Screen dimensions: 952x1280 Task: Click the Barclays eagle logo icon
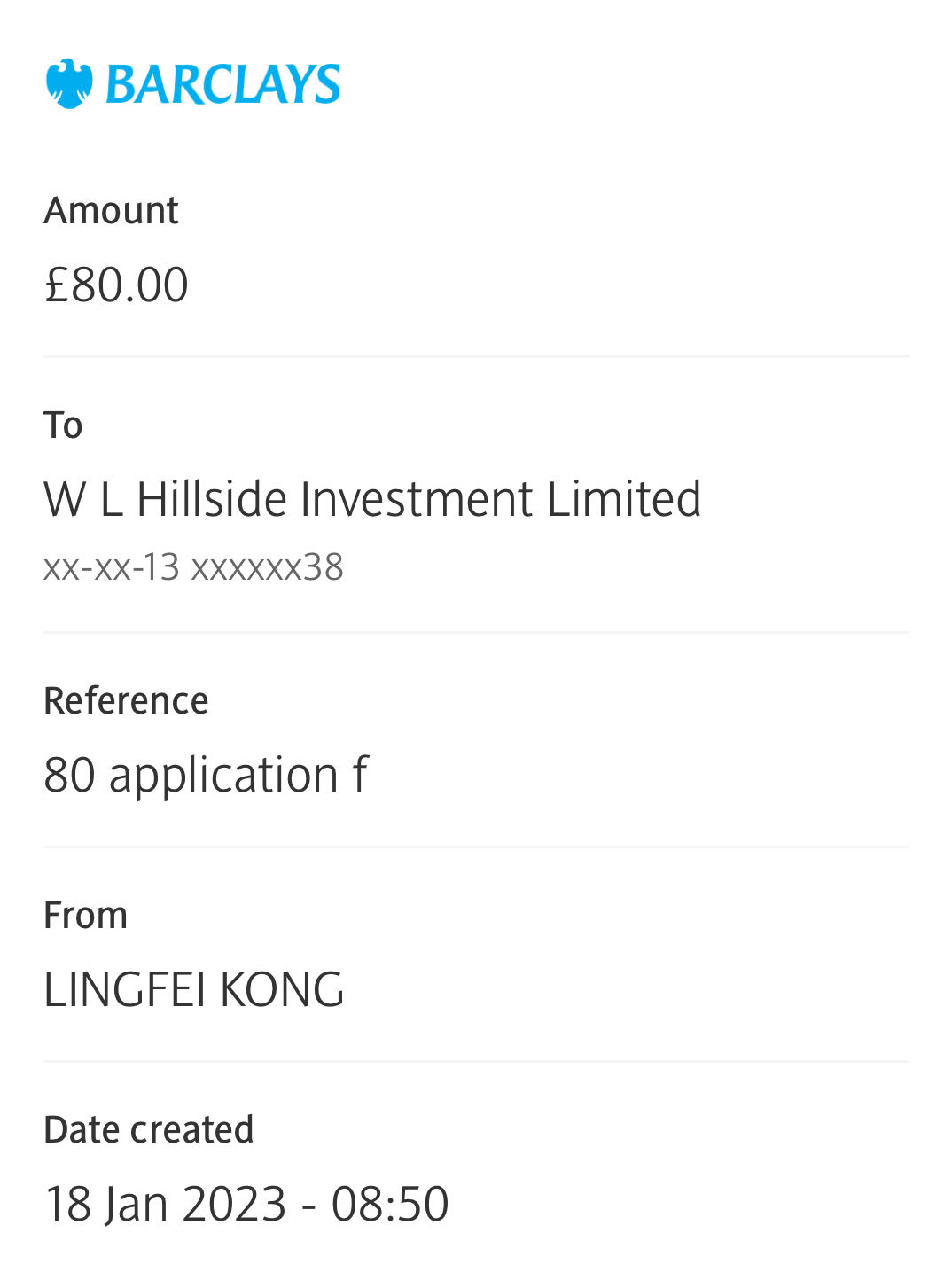click(x=69, y=84)
